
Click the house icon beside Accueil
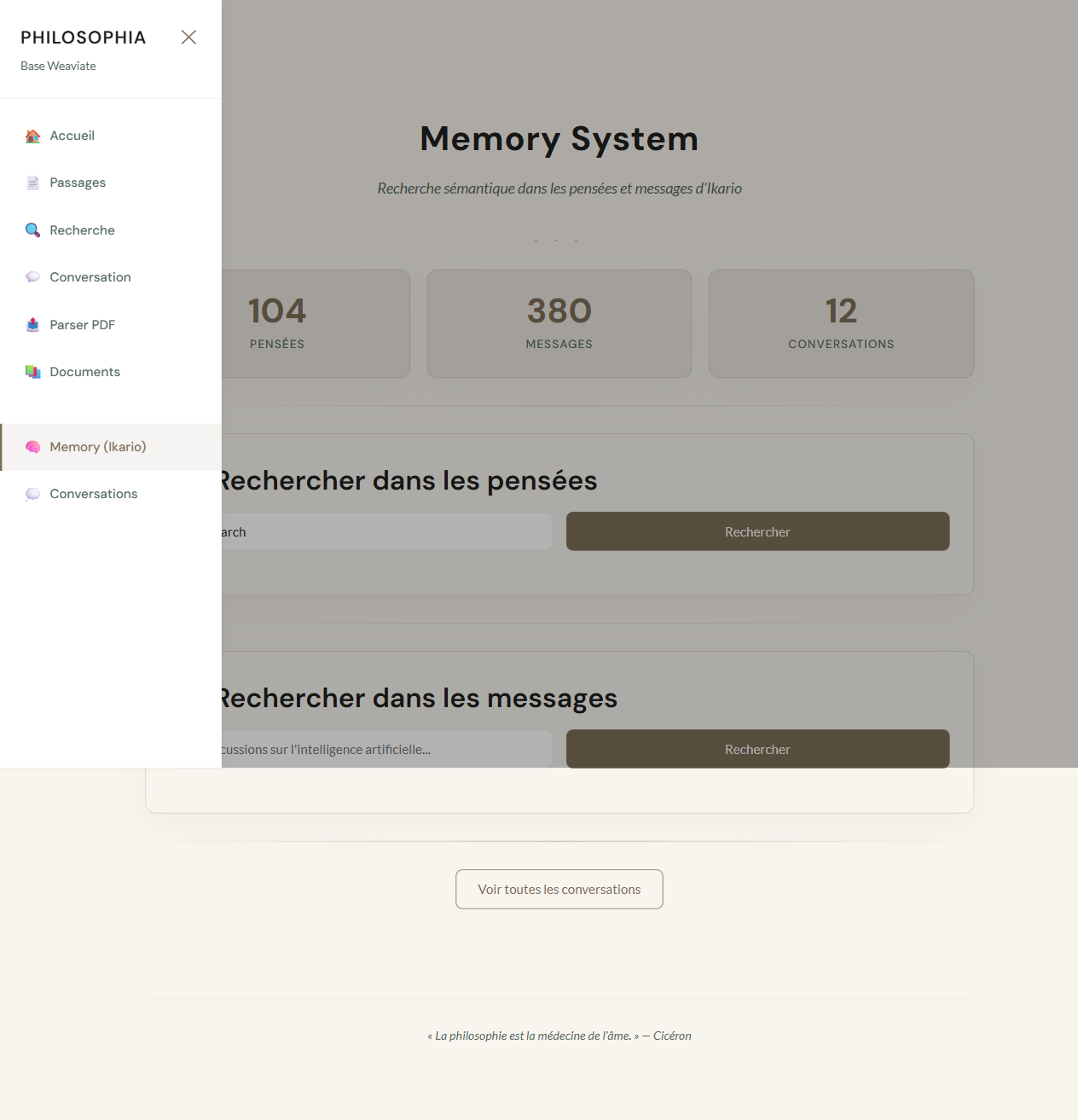click(x=32, y=136)
